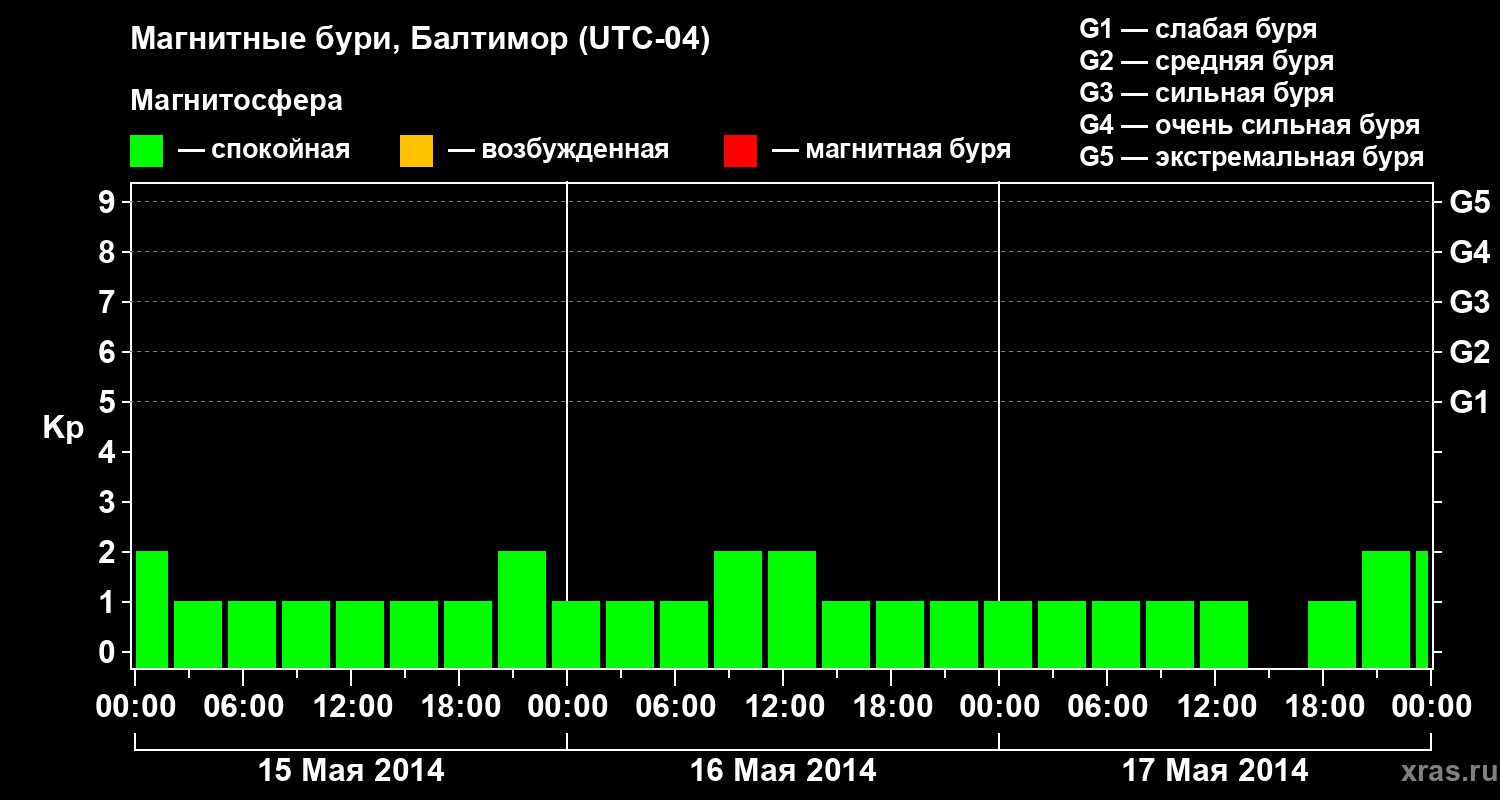Click '06:00' time label above 17 Мая

1107,706
